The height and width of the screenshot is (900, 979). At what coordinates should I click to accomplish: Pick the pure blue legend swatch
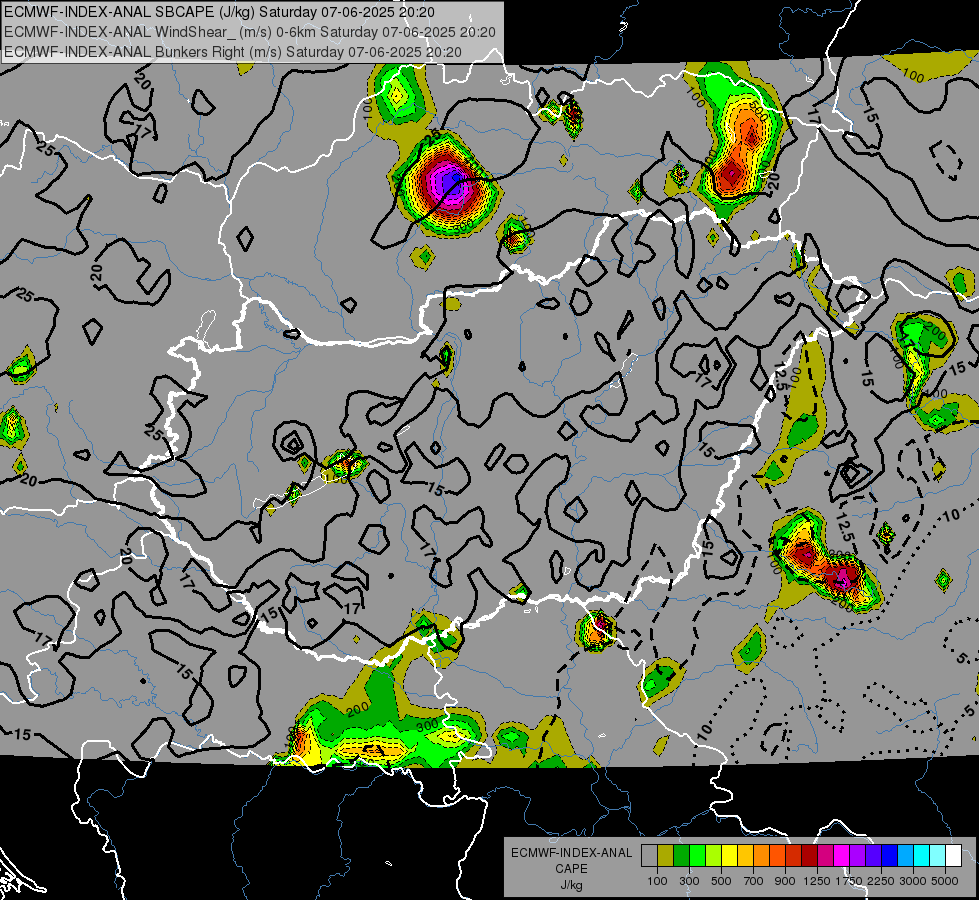tap(890, 855)
